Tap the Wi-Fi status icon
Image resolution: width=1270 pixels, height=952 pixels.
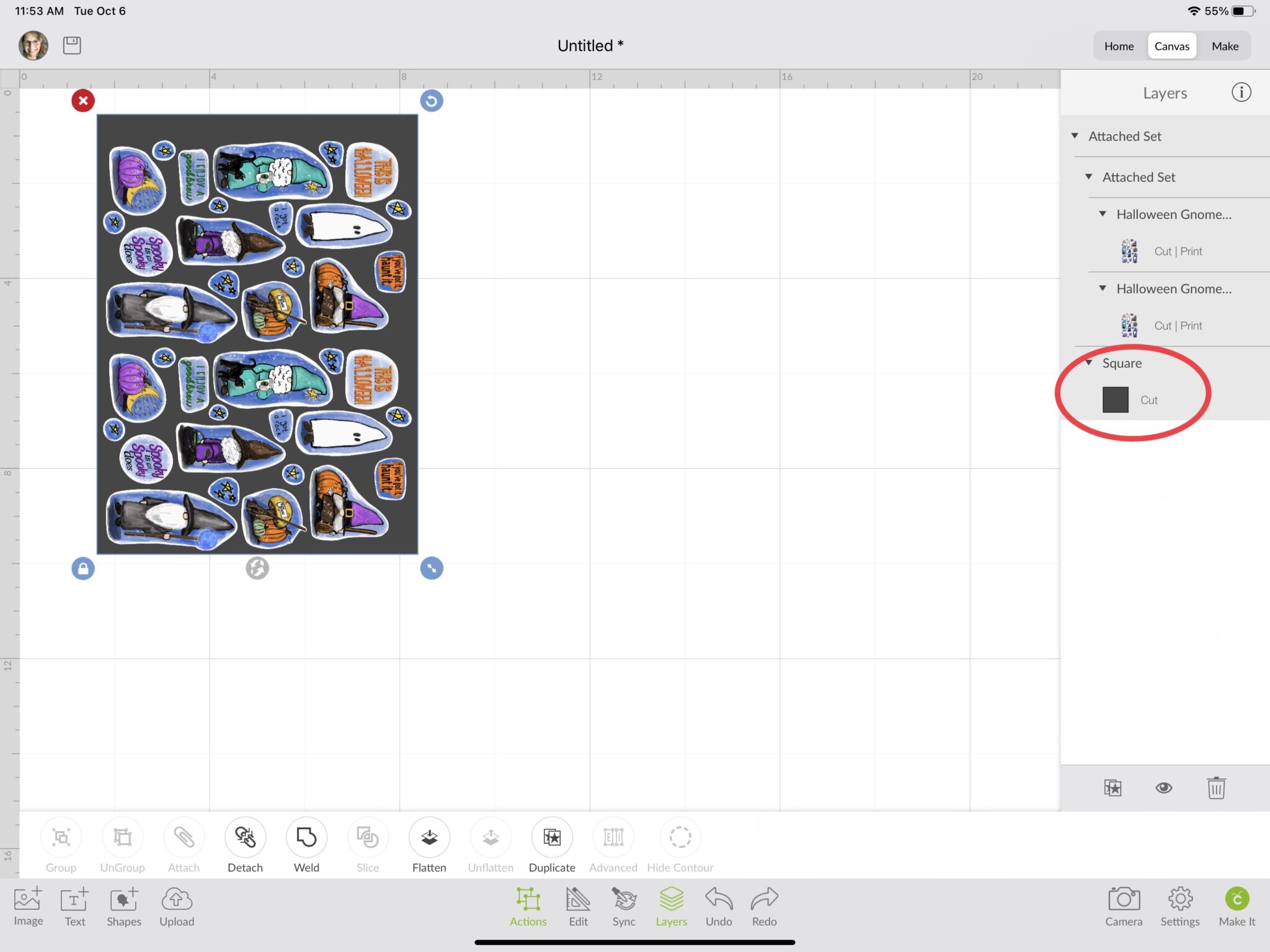[1194, 11]
